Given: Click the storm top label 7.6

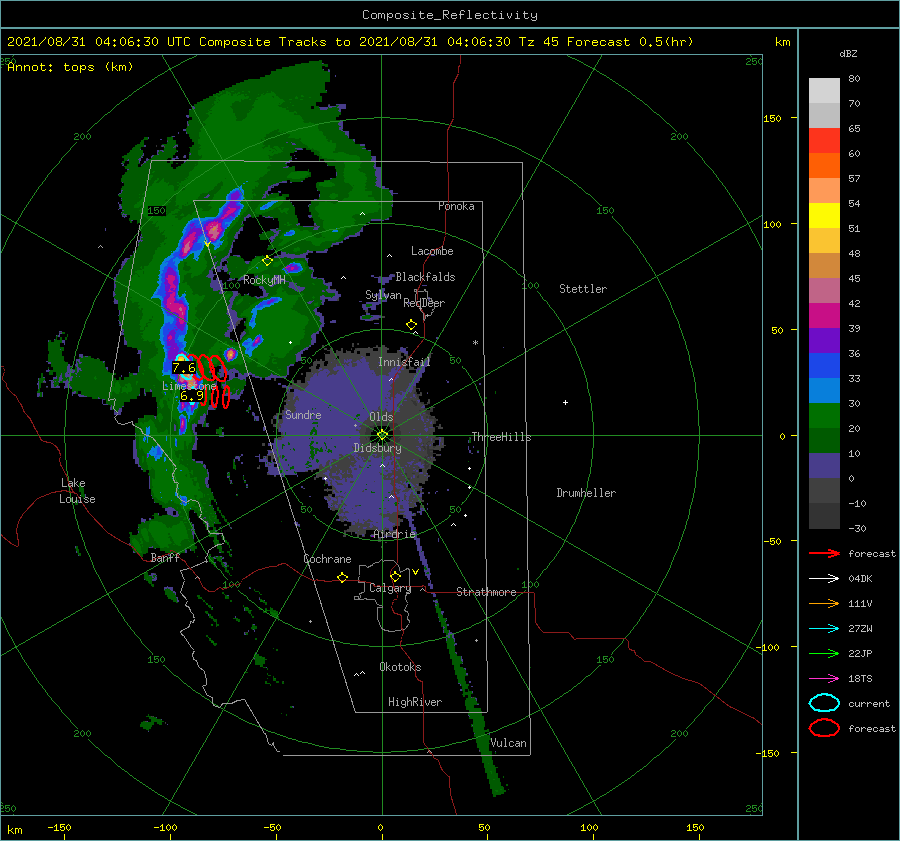Looking at the screenshot, I should [x=184, y=367].
